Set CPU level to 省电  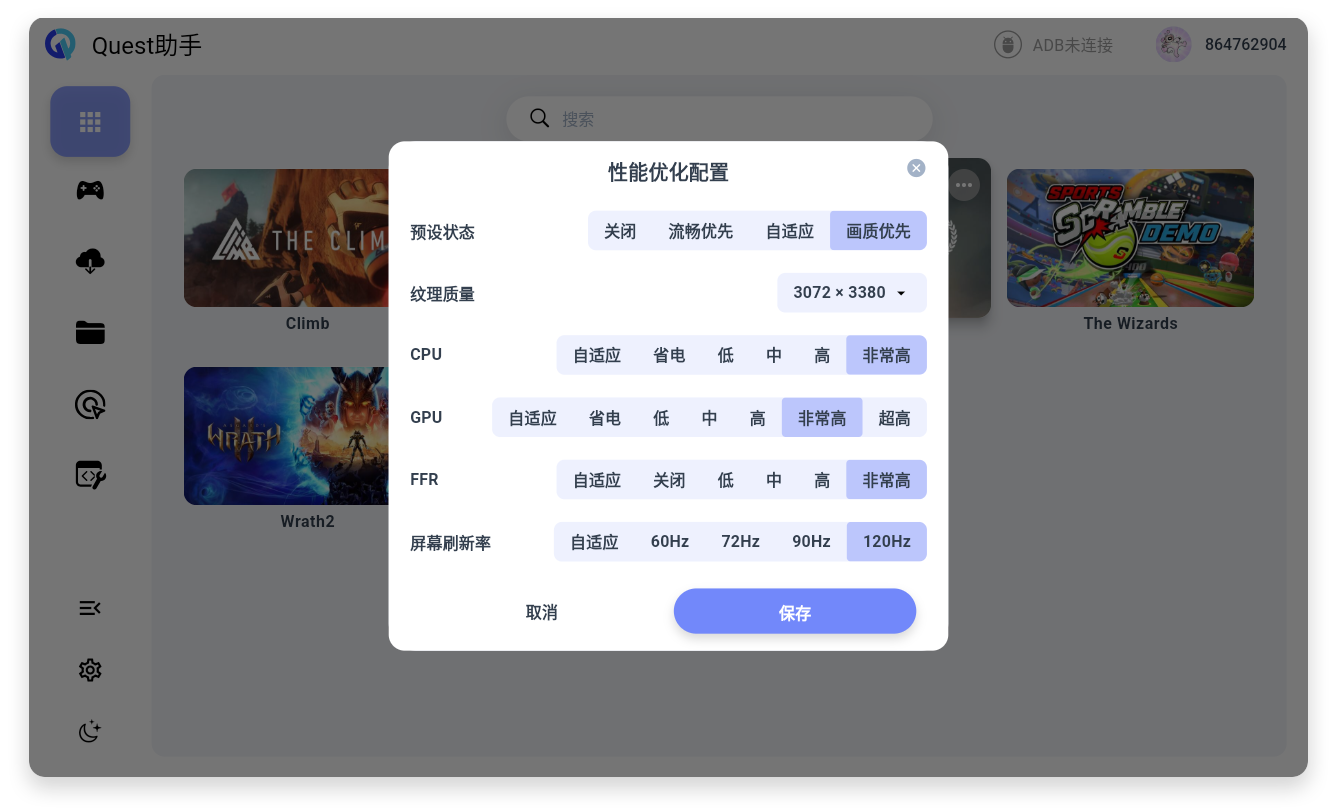pyautogui.click(x=669, y=355)
